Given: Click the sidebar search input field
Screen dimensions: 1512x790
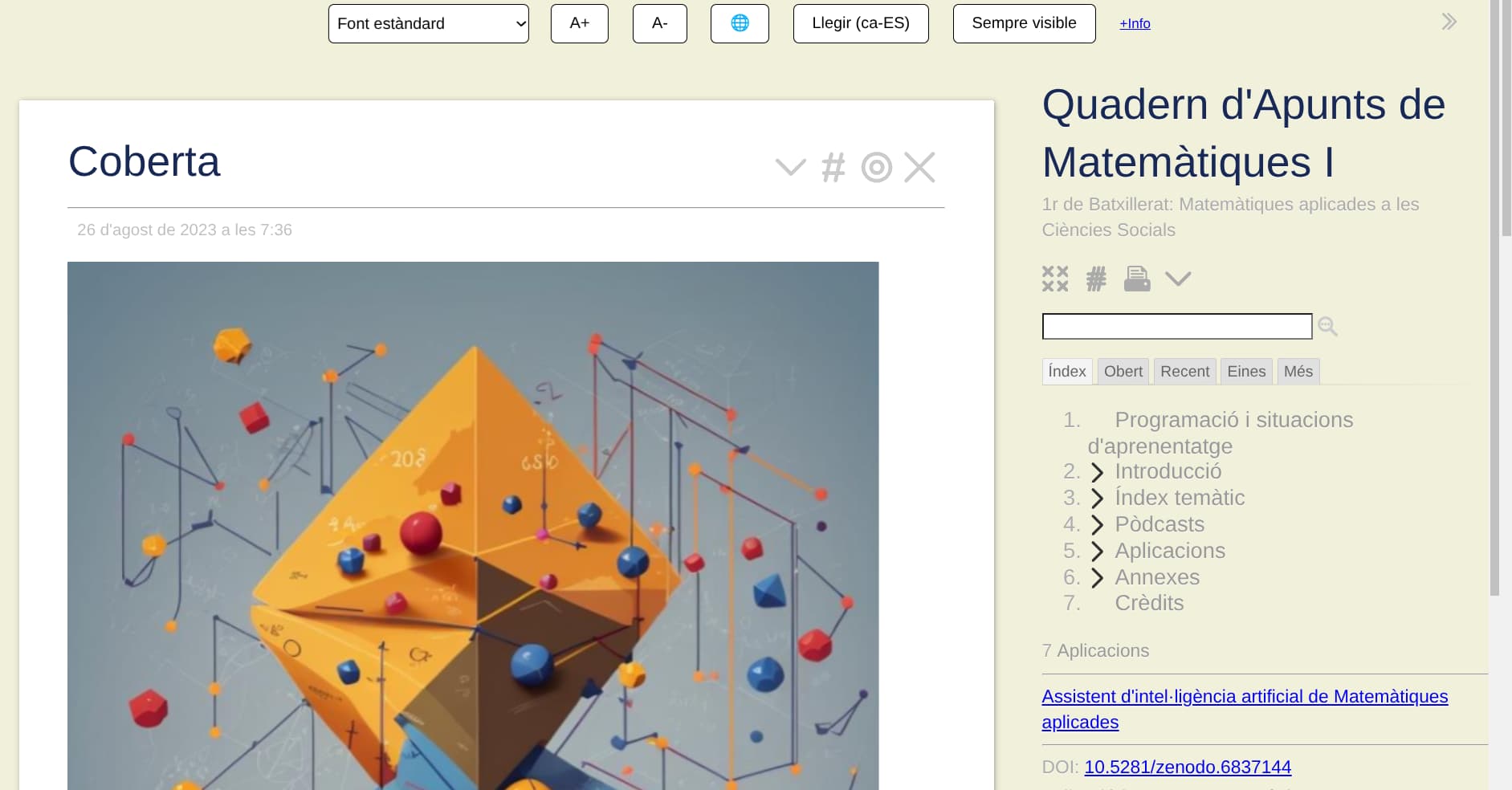Looking at the screenshot, I should pyautogui.click(x=1176, y=326).
